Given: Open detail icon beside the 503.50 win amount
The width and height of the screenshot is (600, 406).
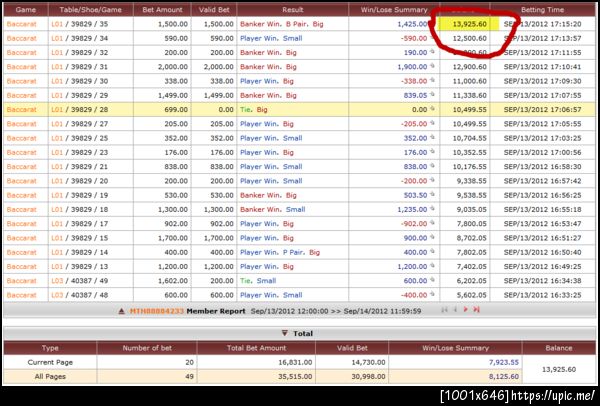Looking at the screenshot, I should coord(432,194).
